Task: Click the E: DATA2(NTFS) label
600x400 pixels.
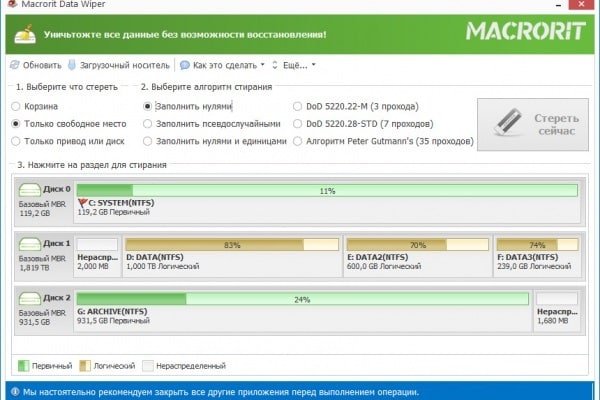Action: [x=378, y=257]
